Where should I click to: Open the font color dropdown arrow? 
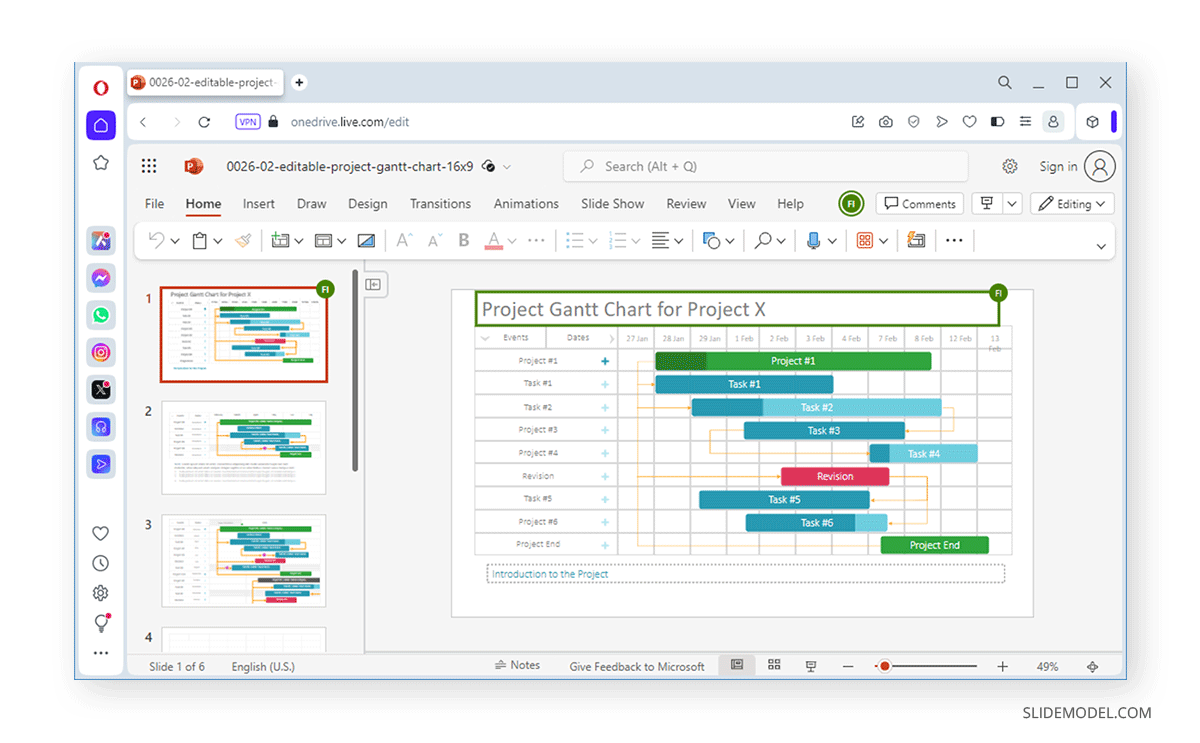pyautogui.click(x=512, y=242)
